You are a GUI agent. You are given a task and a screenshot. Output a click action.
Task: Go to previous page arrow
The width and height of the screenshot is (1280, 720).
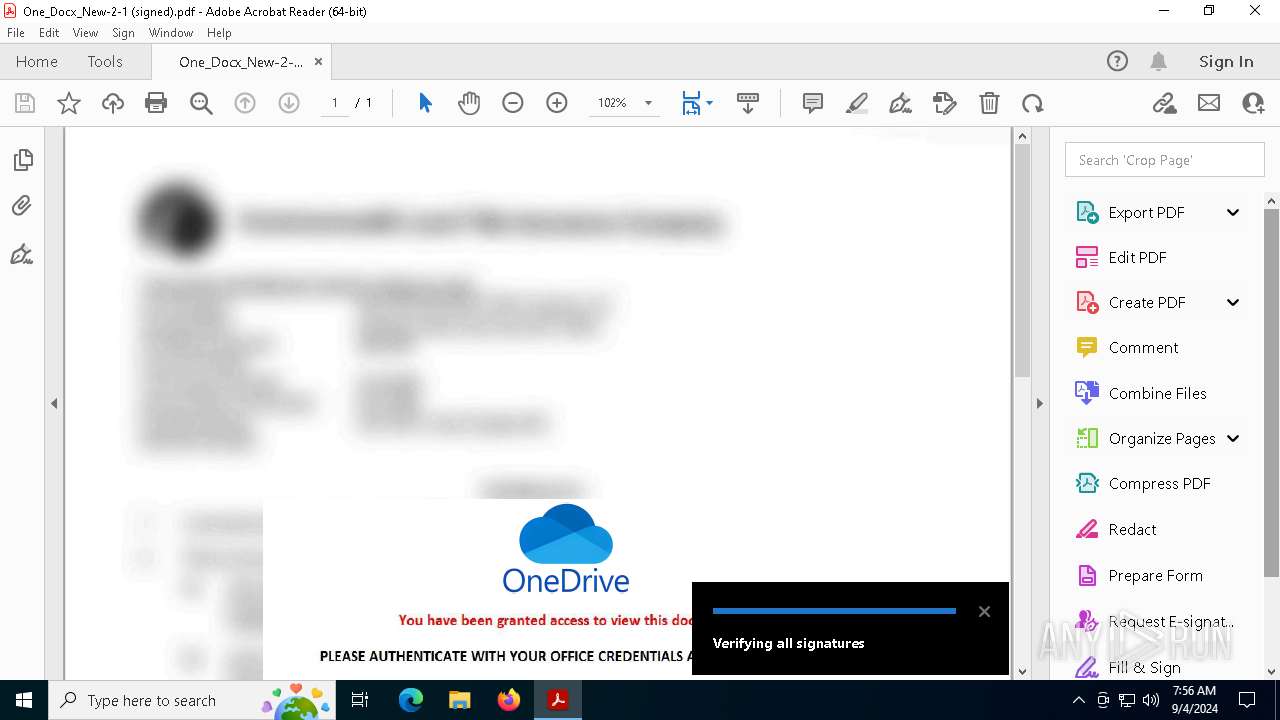pyautogui.click(x=245, y=103)
